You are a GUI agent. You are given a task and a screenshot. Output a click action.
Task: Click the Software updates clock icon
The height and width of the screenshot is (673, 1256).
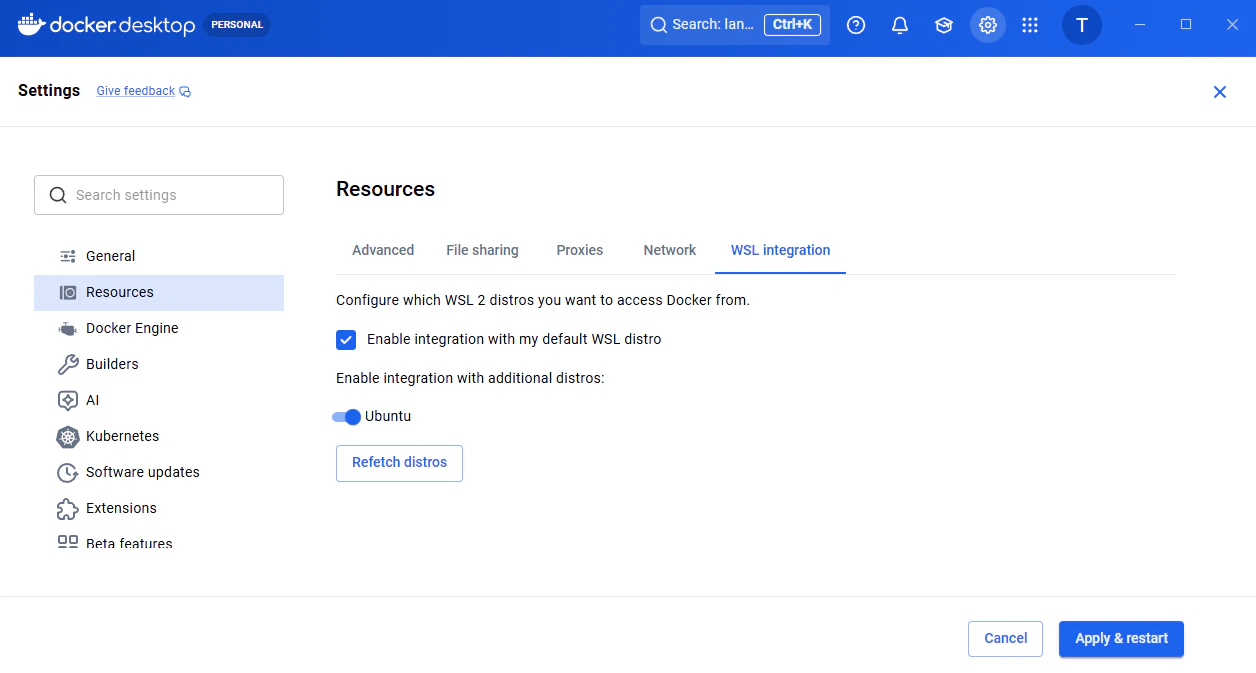point(68,472)
